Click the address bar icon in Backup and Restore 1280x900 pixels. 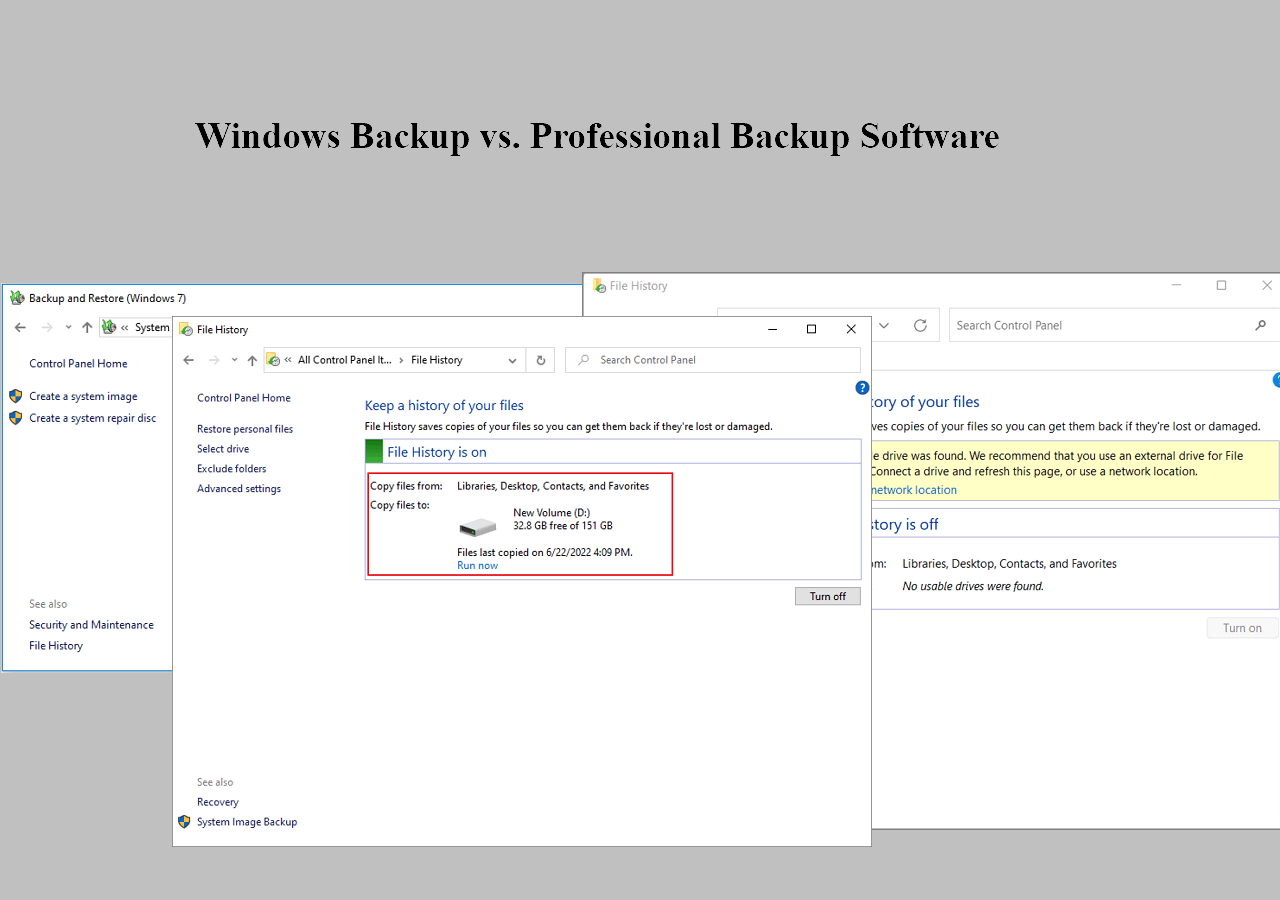click(x=108, y=327)
